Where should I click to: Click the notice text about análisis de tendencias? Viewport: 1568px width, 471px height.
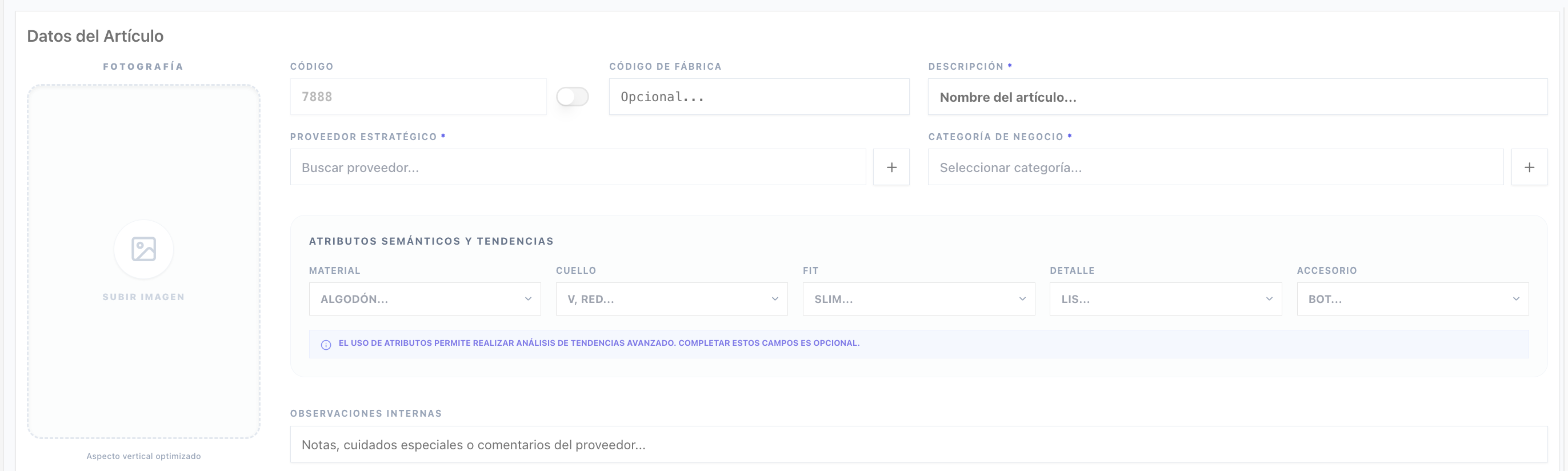click(599, 342)
